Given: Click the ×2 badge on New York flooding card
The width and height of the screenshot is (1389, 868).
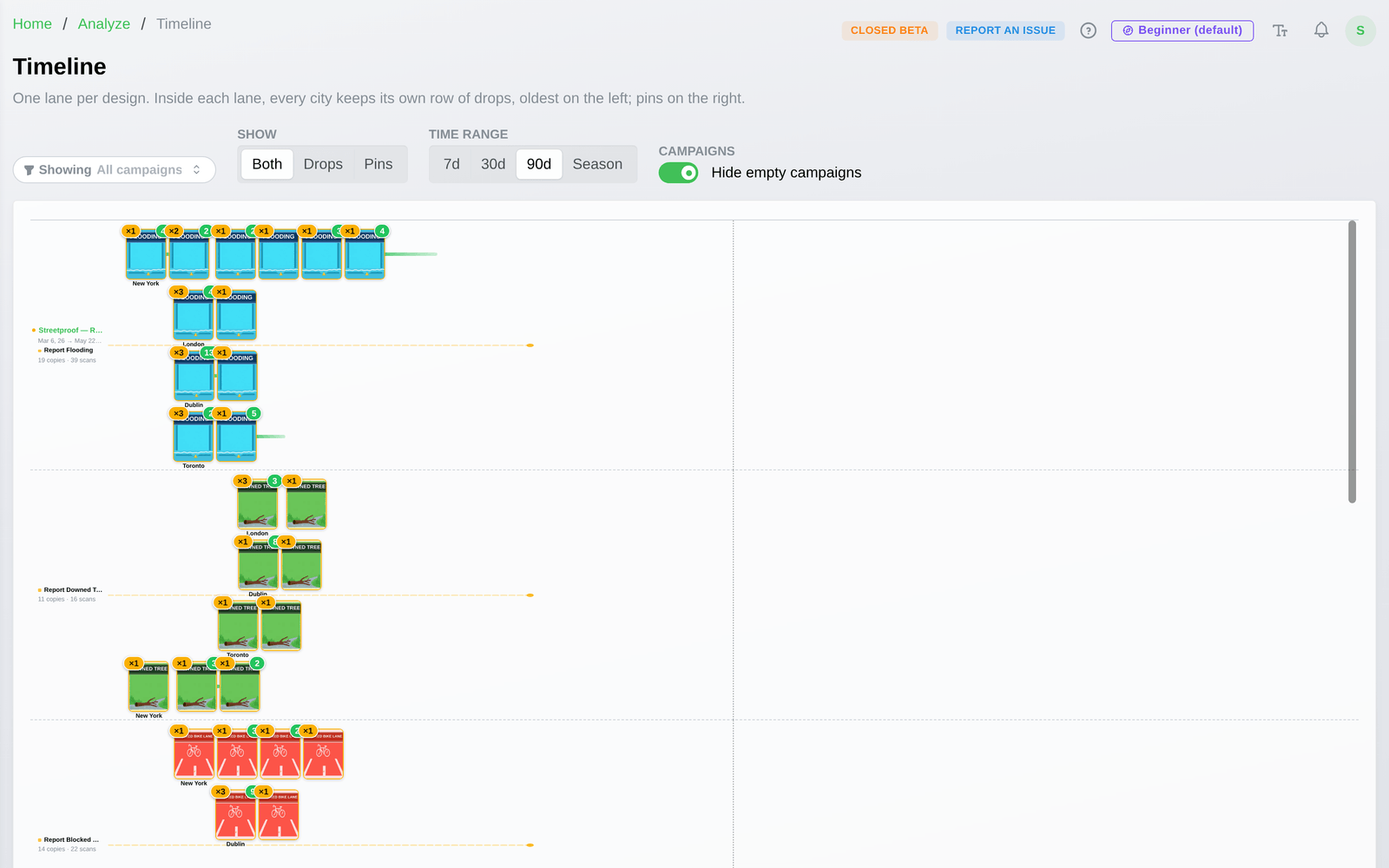Looking at the screenshot, I should click(174, 231).
